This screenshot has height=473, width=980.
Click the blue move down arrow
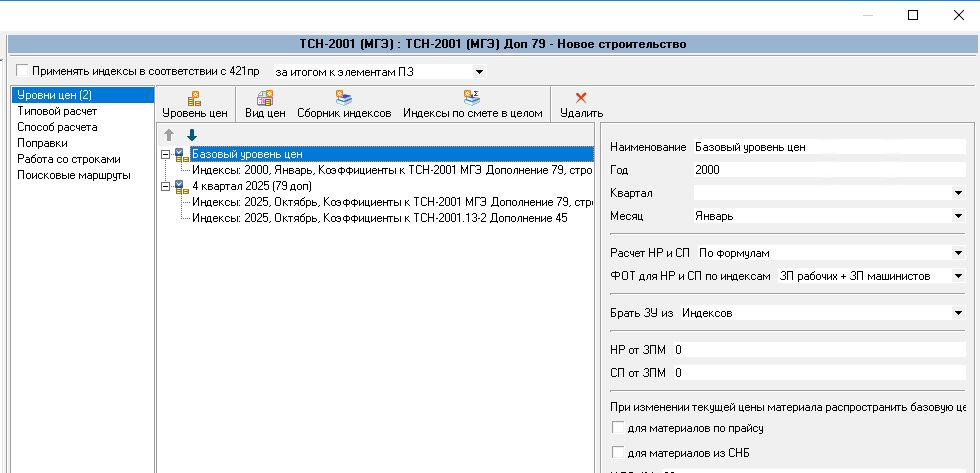pos(192,135)
